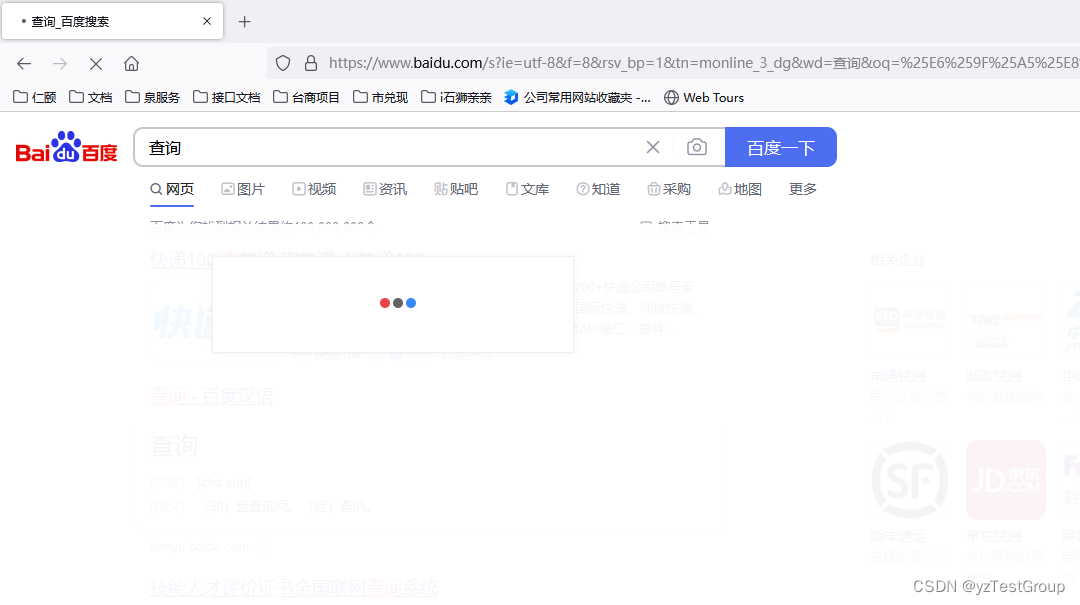Screen dimensions: 1080x605
Task: Select the 网页 results tab
Action: pyautogui.click(x=172, y=189)
